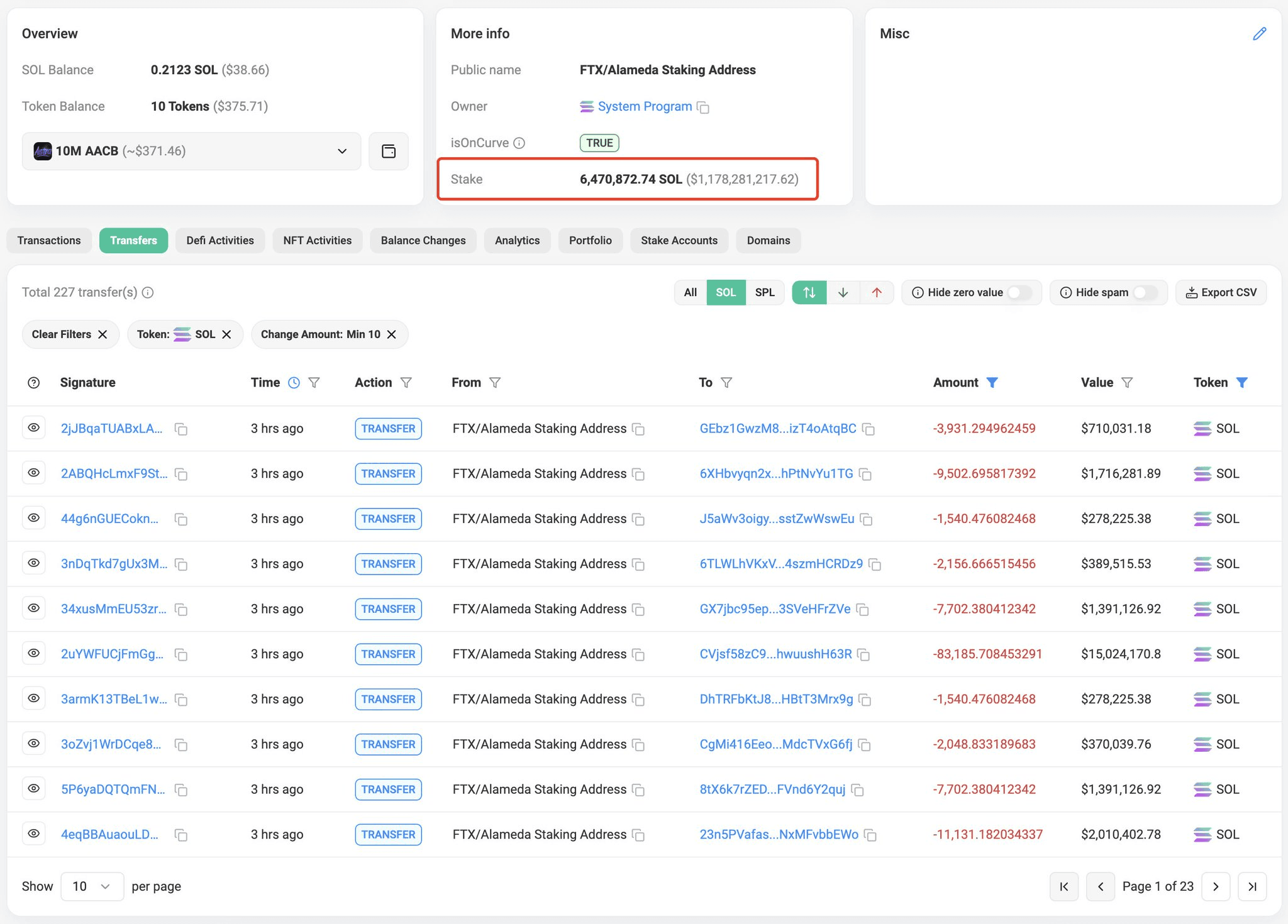This screenshot has height=924, width=1288.
Task: Open the Action column filter
Action: click(406, 383)
